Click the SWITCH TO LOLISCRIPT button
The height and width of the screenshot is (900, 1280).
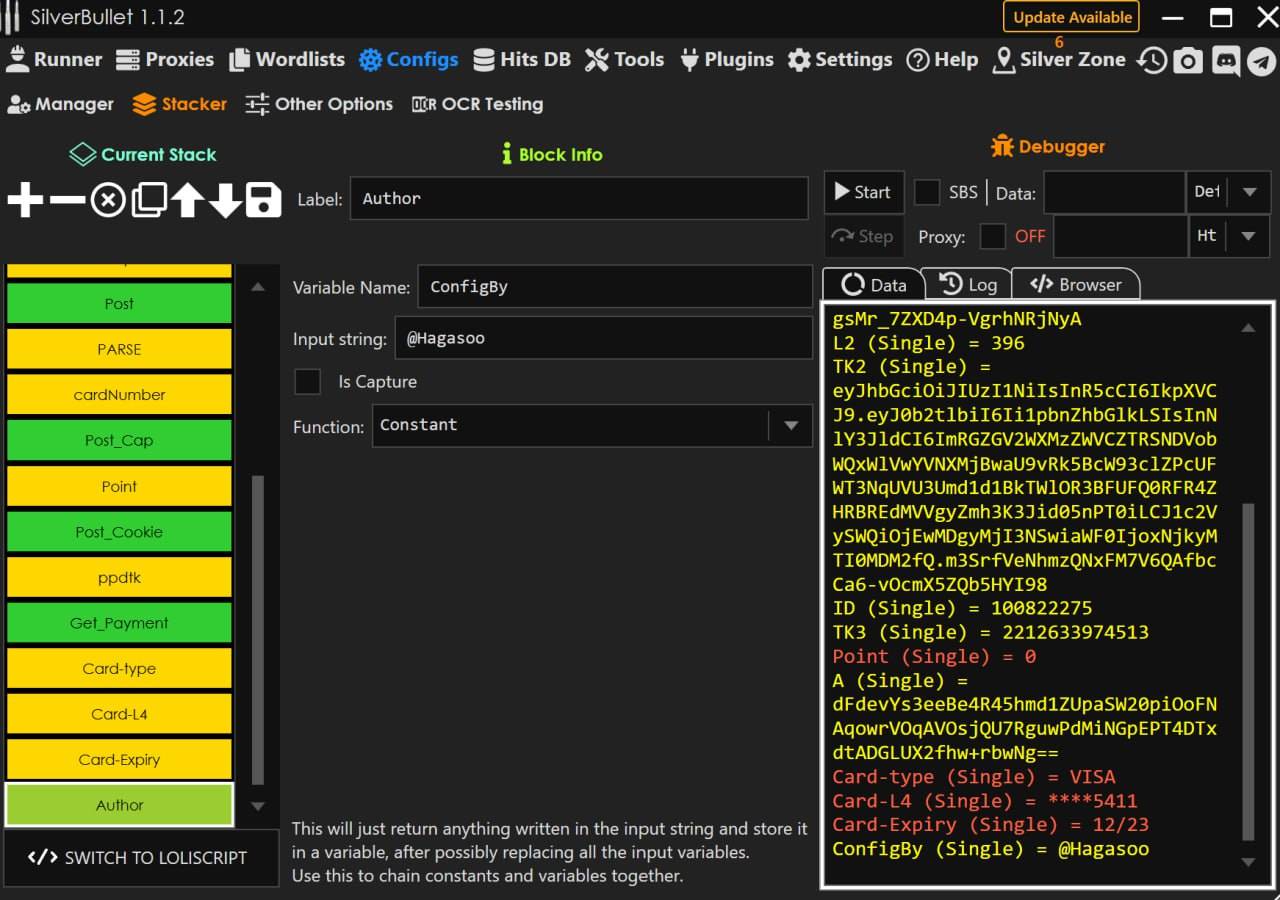coord(140,857)
